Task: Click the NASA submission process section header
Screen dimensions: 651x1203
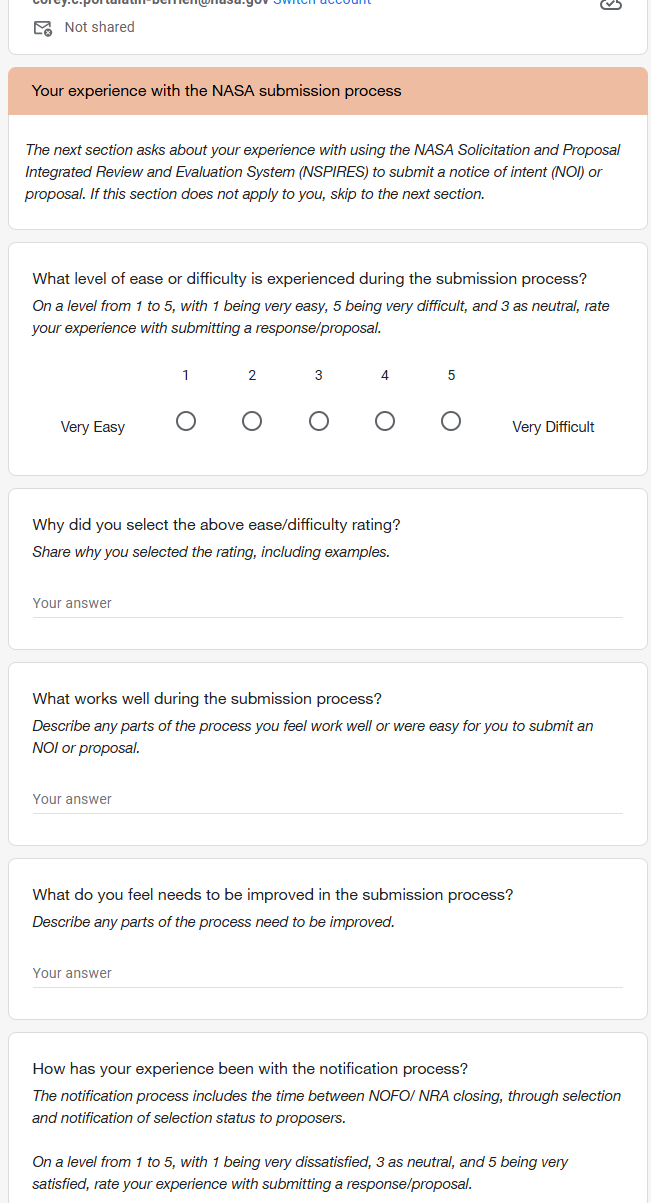Action: click(216, 91)
